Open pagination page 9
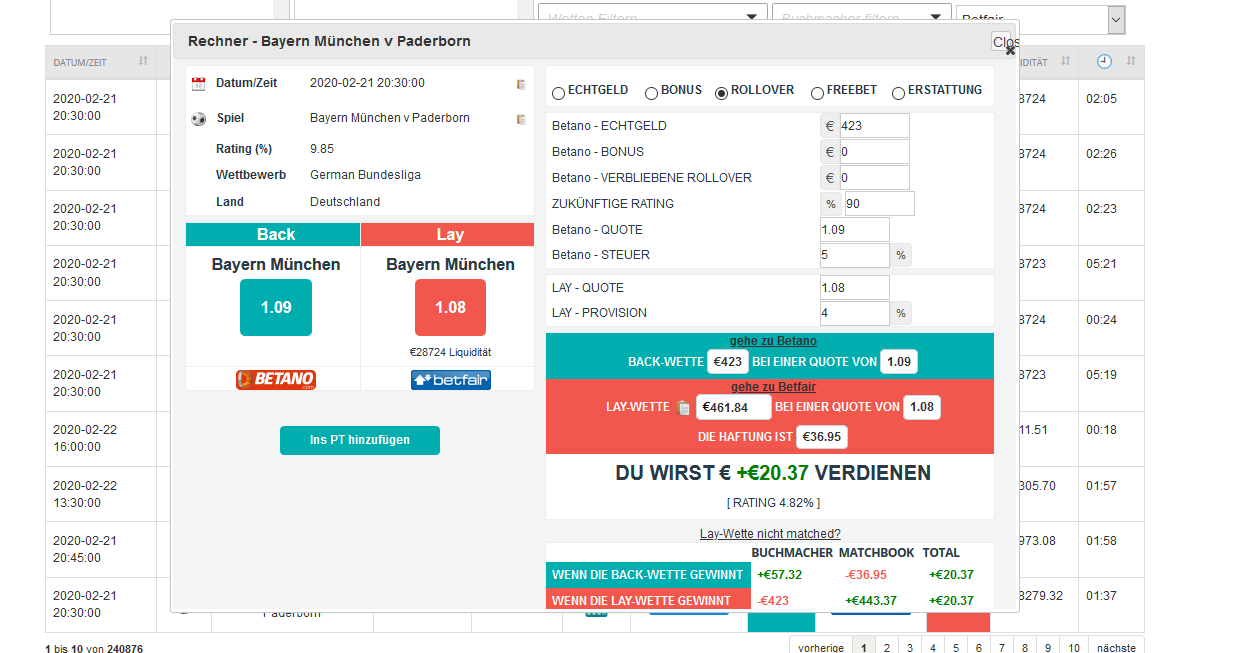The width and height of the screenshot is (1247, 653). coord(1048,648)
